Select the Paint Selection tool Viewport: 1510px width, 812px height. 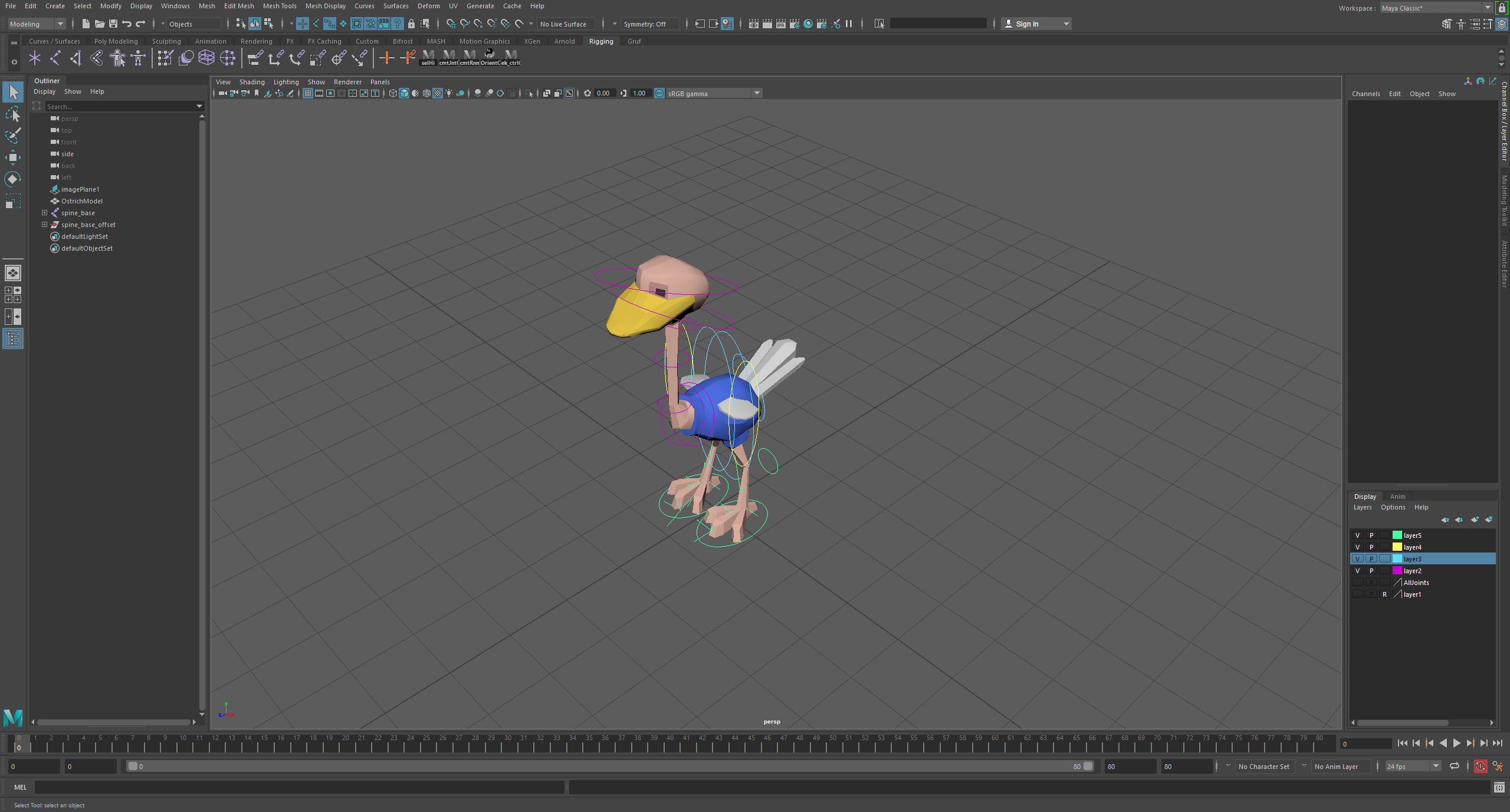13,136
